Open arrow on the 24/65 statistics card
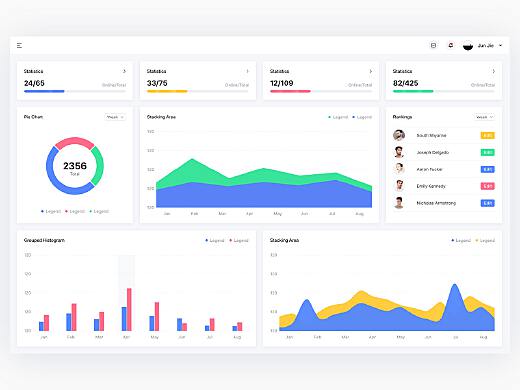 coord(124,71)
